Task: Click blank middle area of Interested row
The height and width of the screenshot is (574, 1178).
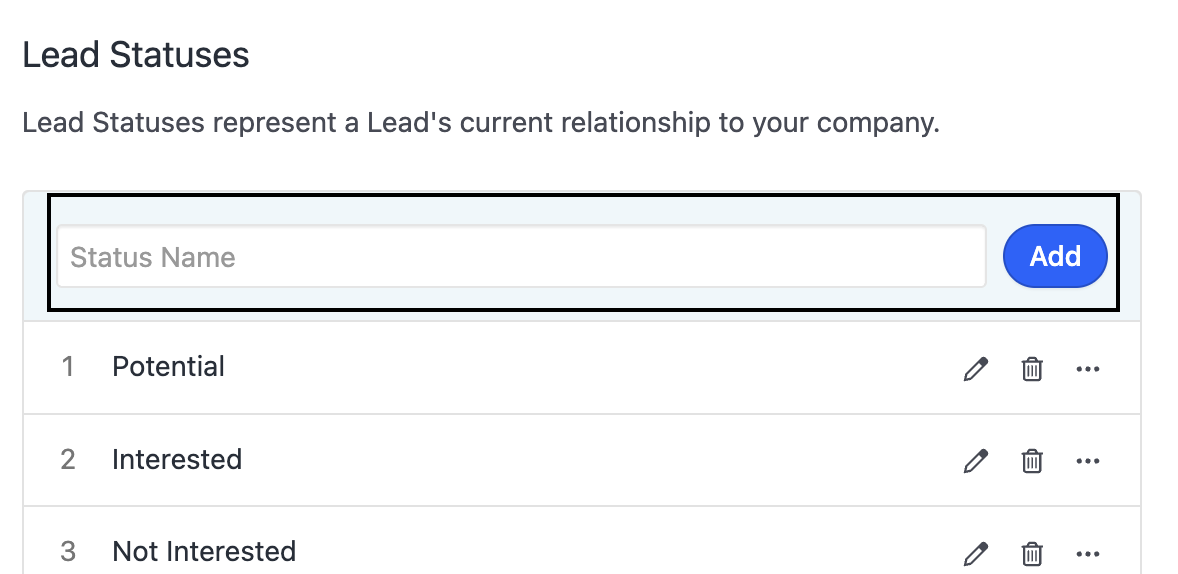Action: click(600, 460)
